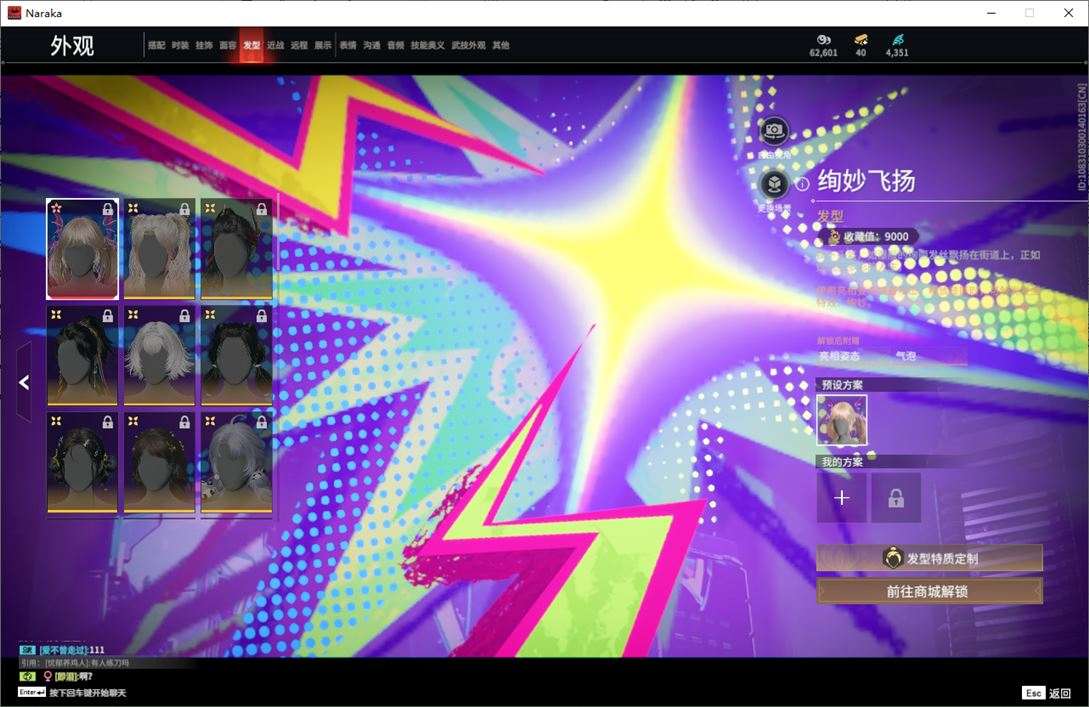The image size is (1089, 707).
Task: Select the black gold-ornament hairstyle starting the third row
Action: (83, 463)
